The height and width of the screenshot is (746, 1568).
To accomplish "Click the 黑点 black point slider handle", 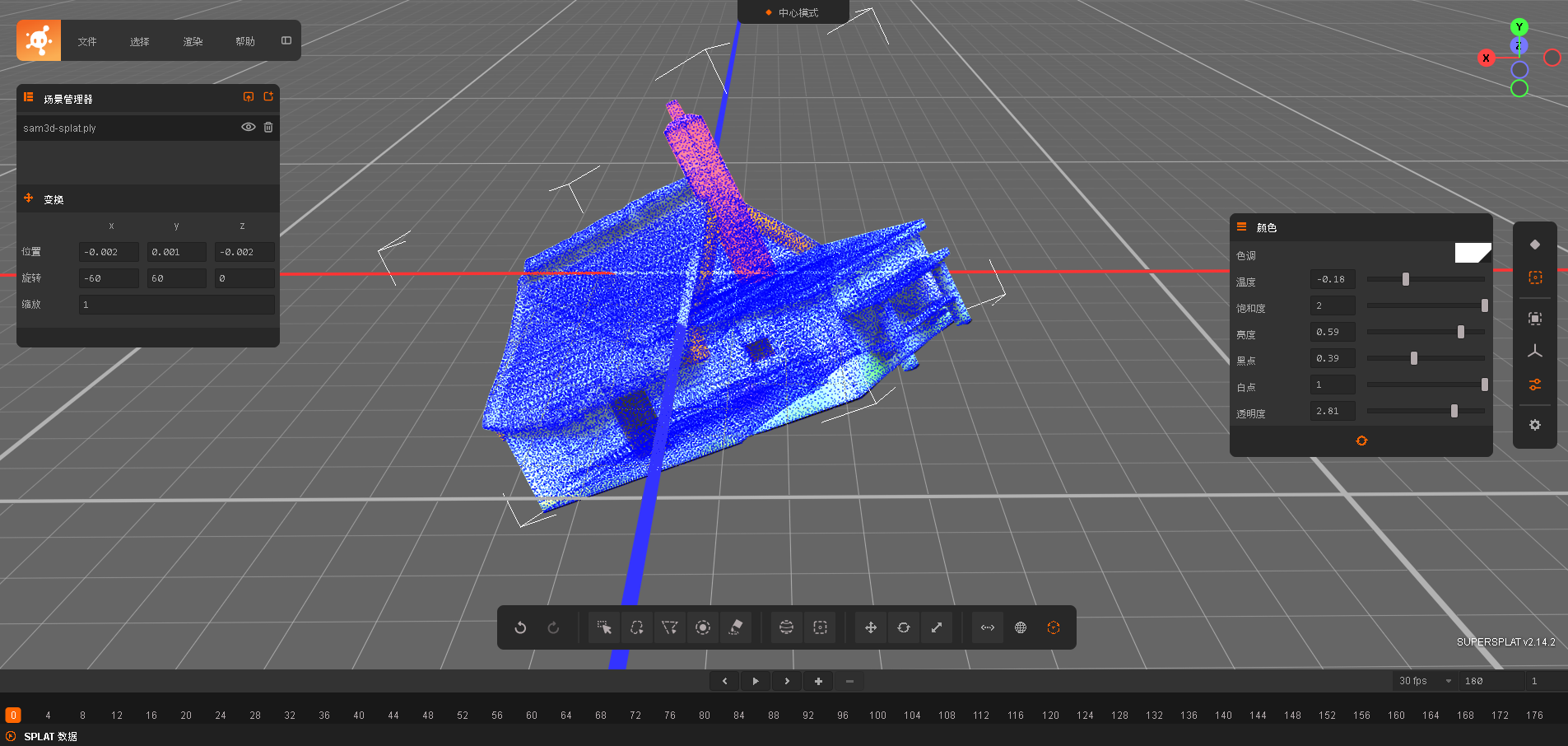I will coord(1414,358).
